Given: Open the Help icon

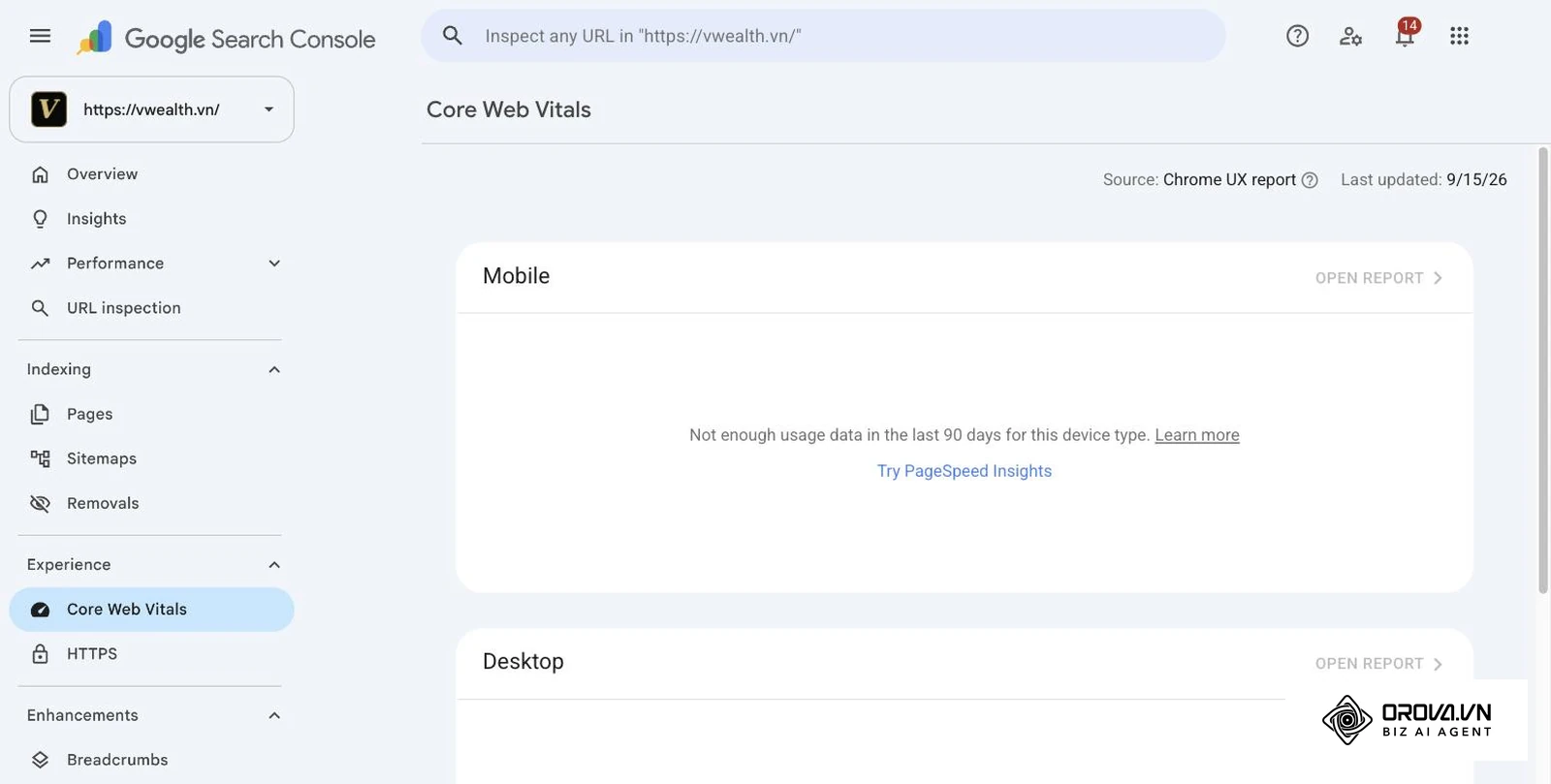Looking at the screenshot, I should click(1297, 36).
